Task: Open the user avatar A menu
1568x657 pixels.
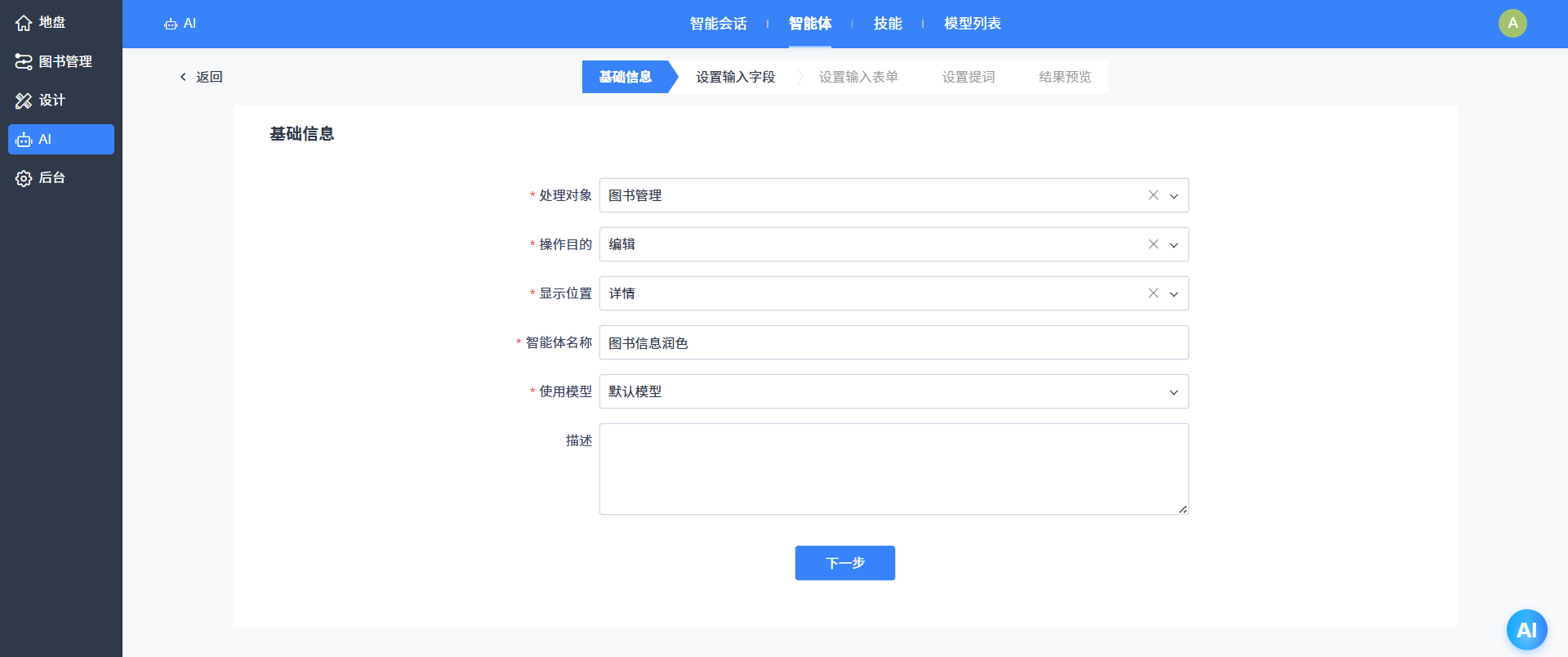Action: pyautogui.click(x=1512, y=23)
